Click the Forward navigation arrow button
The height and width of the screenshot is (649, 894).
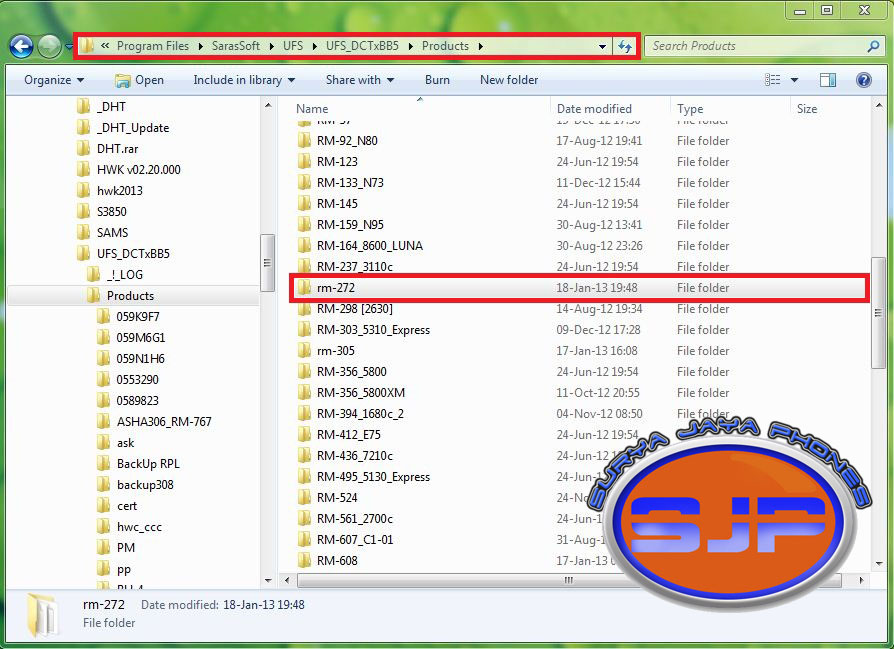coord(49,46)
